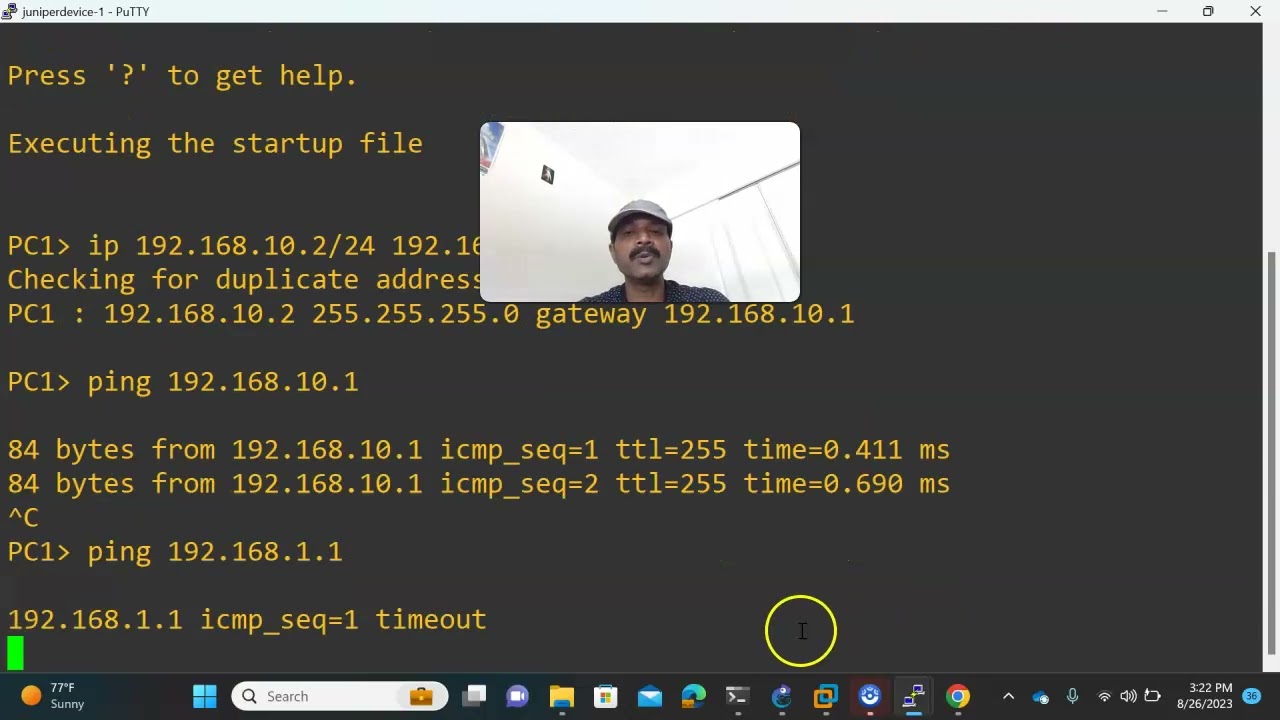Launch Microsoft Edge from the taskbar
Viewport: 1280px width, 720px height.
tap(694, 696)
